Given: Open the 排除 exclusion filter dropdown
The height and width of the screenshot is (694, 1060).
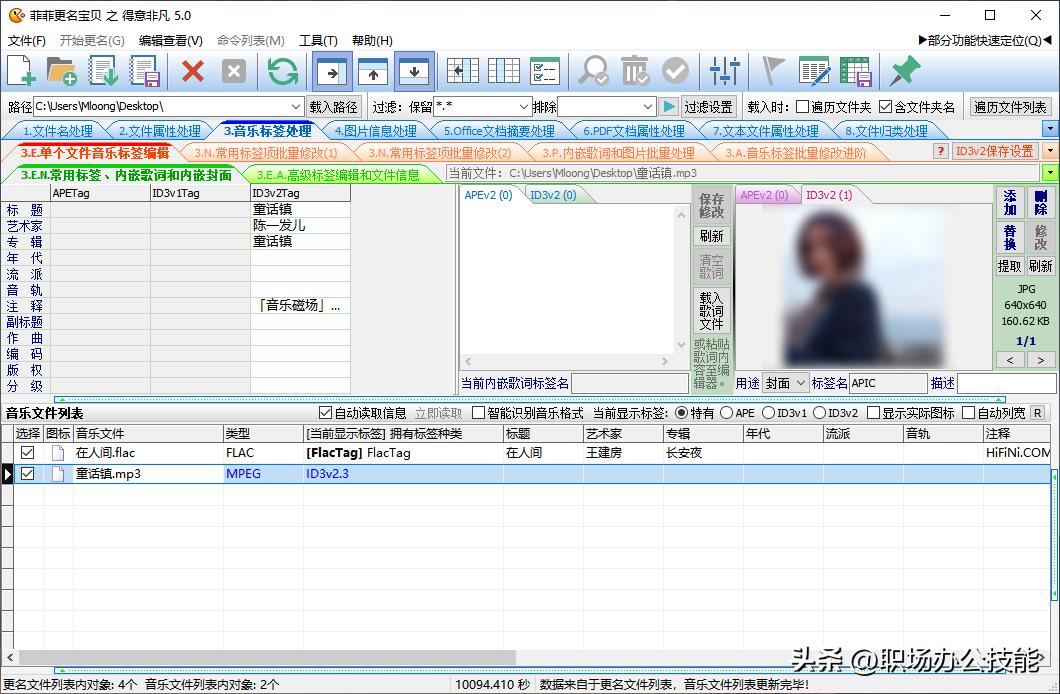Looking at the screenshot, I should pyautogui.click(x=647, y=107).
